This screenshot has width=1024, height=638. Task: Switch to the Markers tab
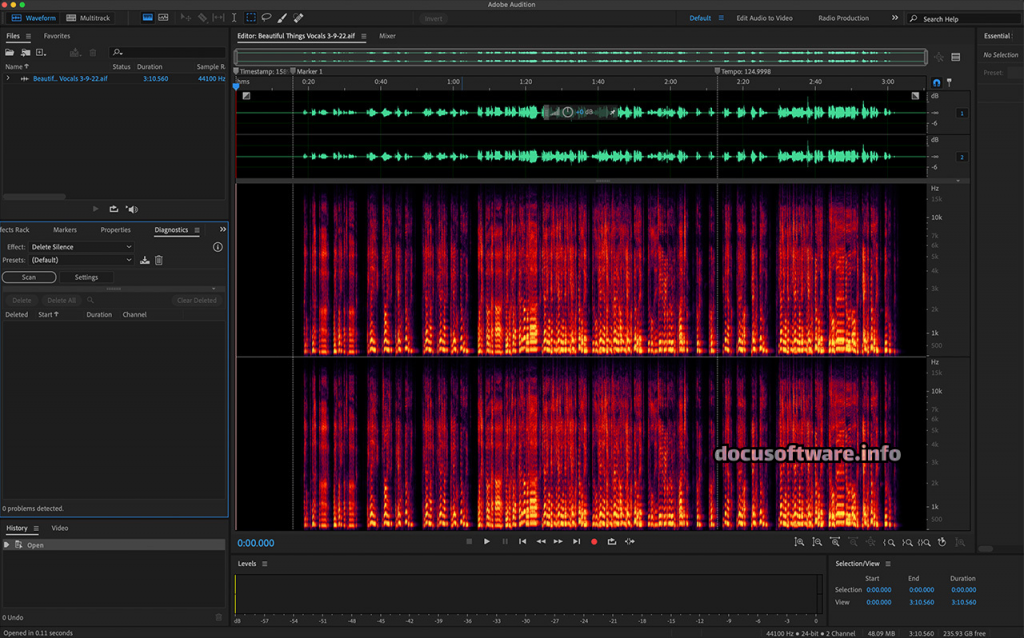(x=65, y=230)
